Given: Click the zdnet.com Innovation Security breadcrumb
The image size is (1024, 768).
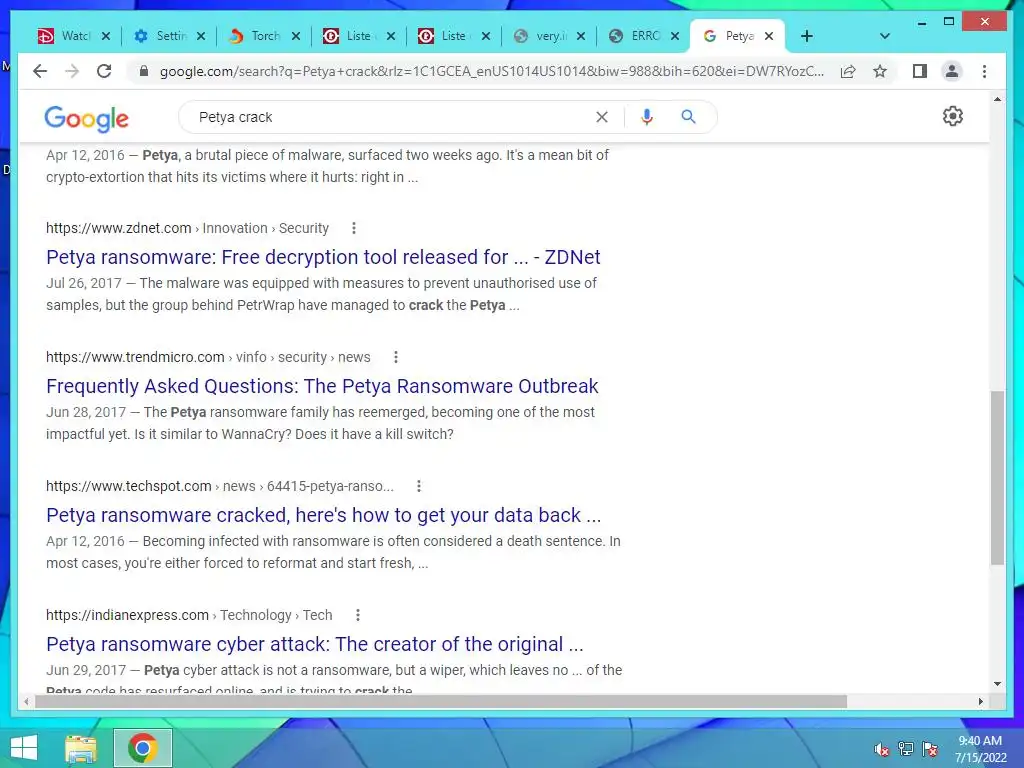Looking at the screenshot, I should pos(187,228).
